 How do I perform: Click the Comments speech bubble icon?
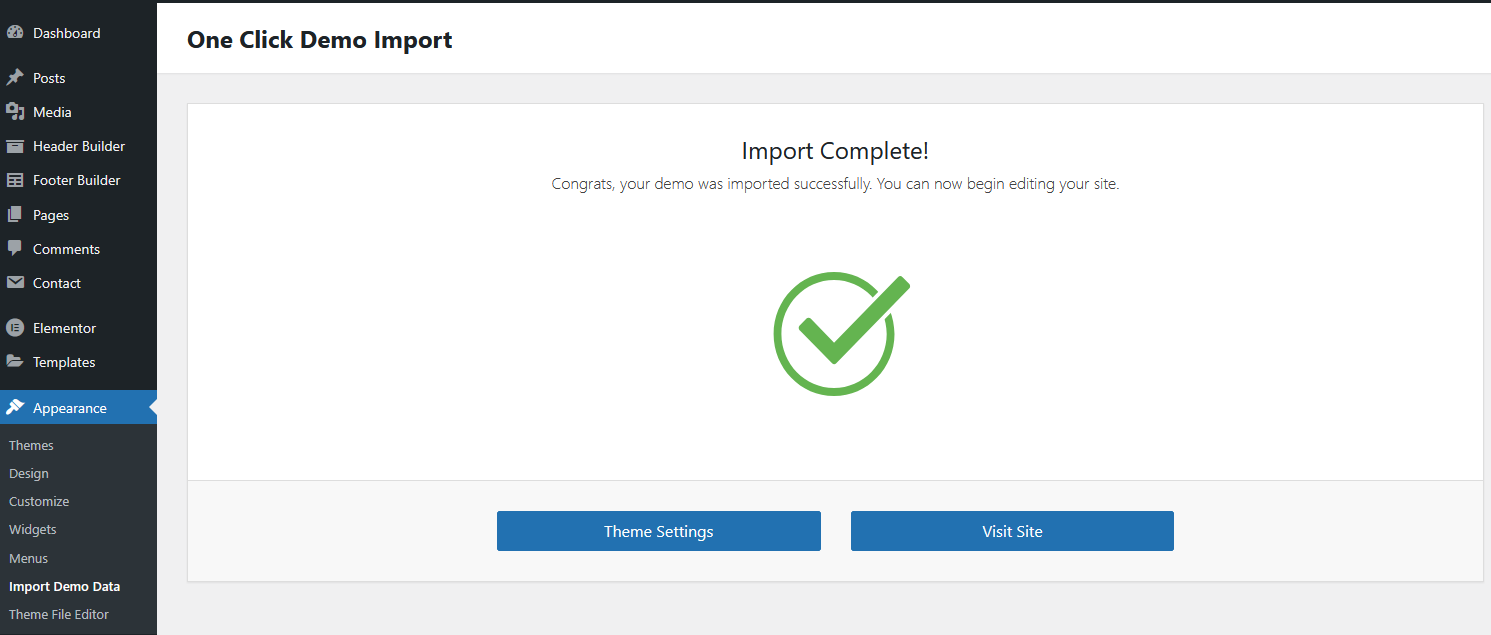pyautogui.click(x=15, y=249)
